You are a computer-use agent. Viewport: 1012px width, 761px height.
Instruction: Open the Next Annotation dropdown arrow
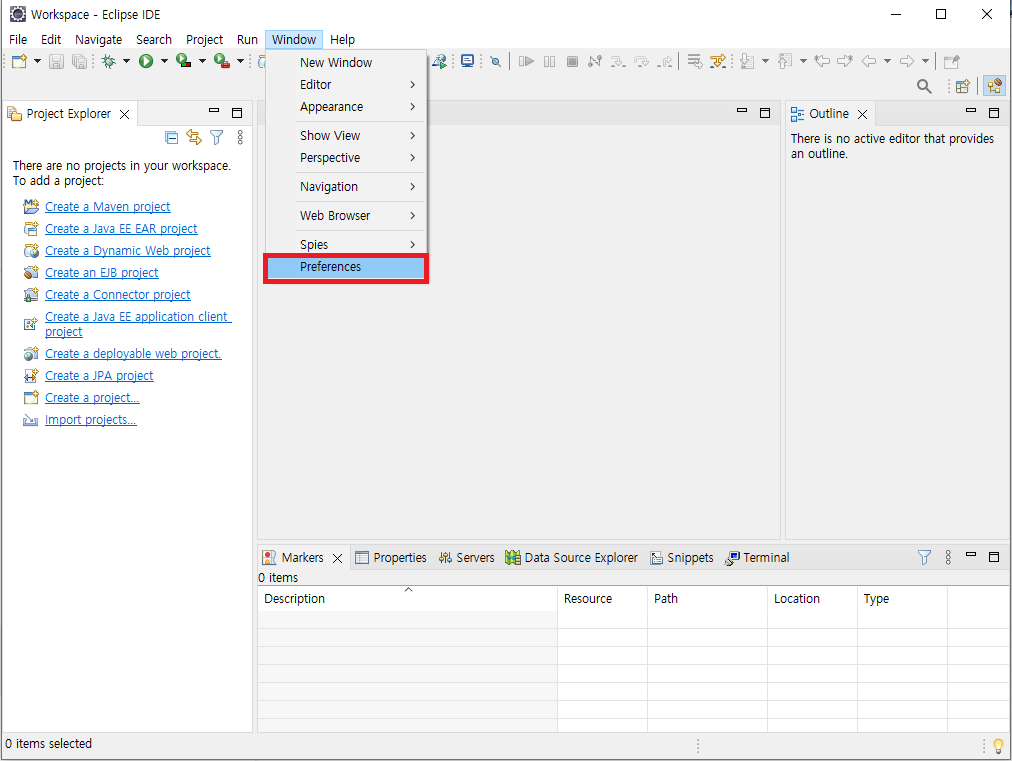[x=765, y=61]
